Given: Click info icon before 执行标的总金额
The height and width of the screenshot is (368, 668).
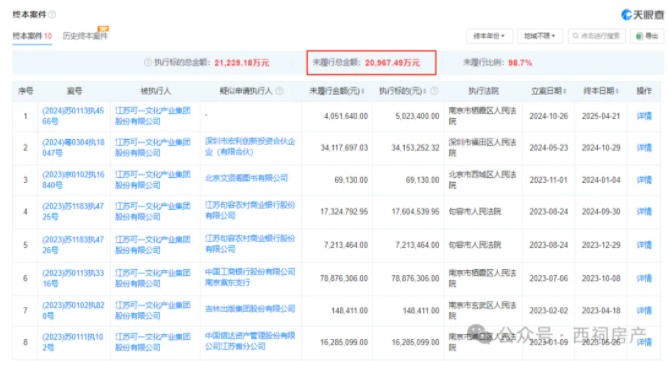Looking at the screenshot, I should (x=147, y=63).
